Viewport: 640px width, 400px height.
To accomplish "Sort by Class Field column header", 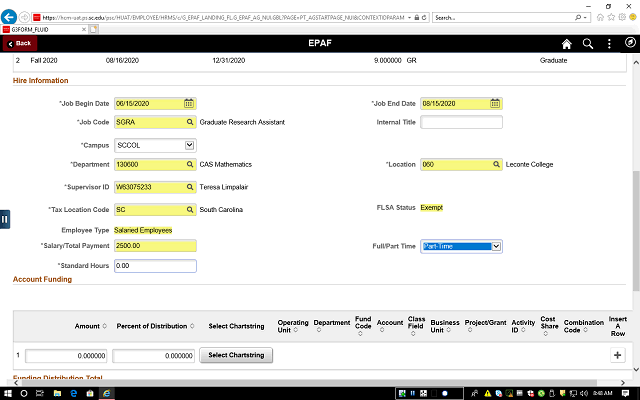I will [x=416, y=326].
